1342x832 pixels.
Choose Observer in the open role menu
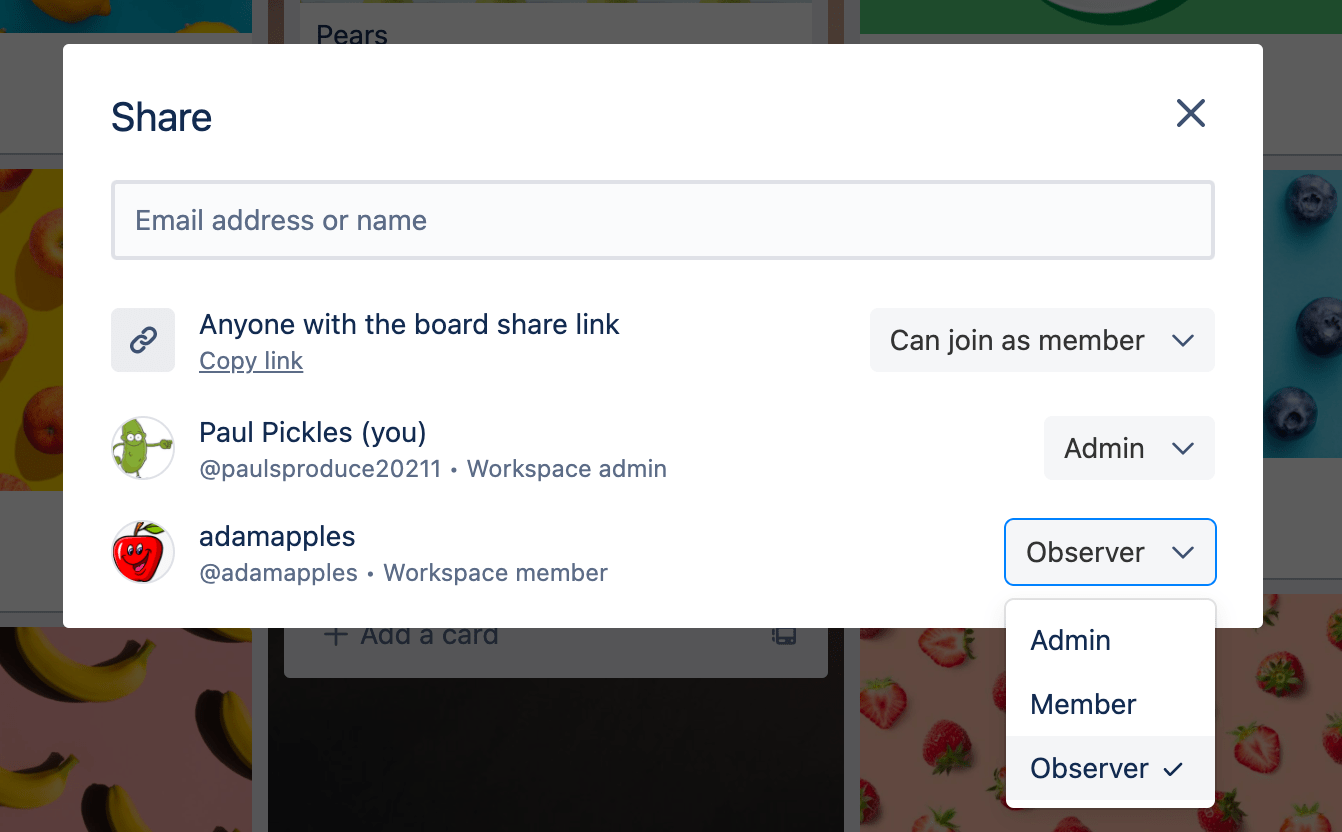tap(1089, 768)
